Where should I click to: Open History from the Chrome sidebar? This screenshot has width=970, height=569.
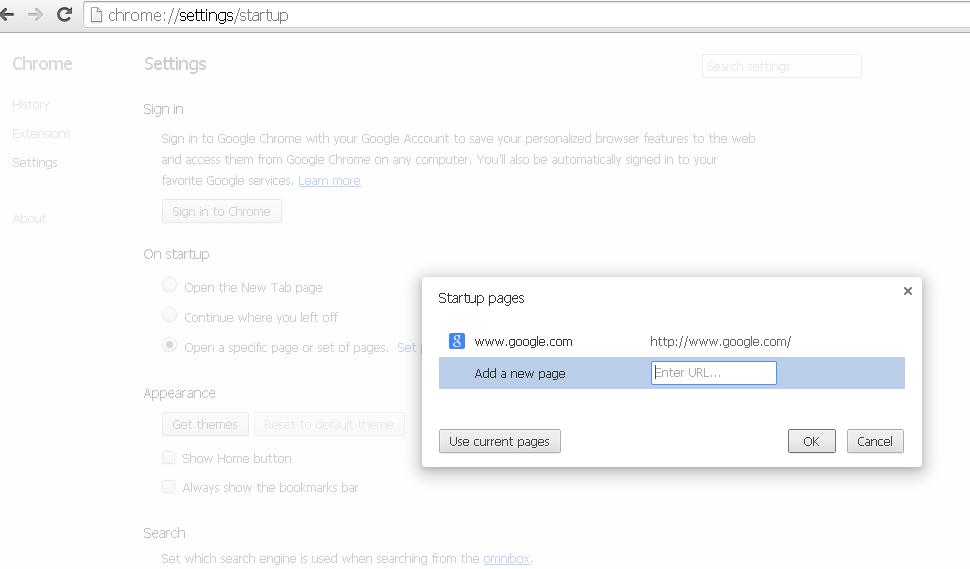click(30, 105)
